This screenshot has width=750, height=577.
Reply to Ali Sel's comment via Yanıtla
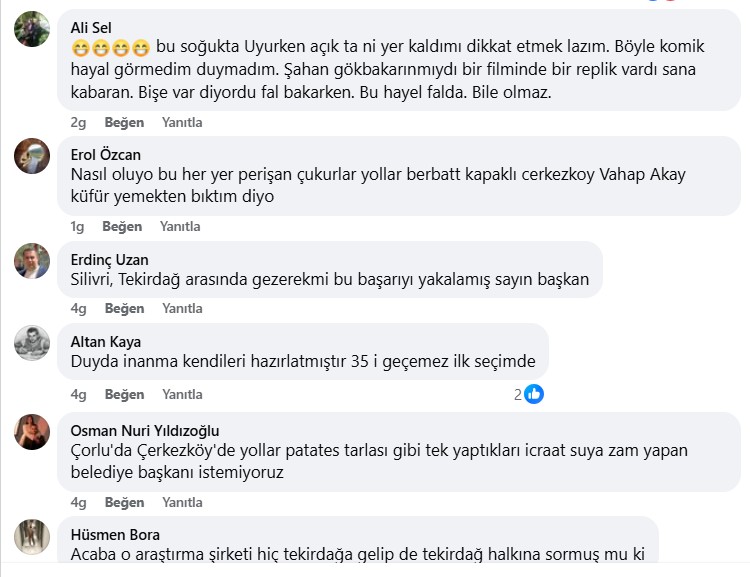182,122
